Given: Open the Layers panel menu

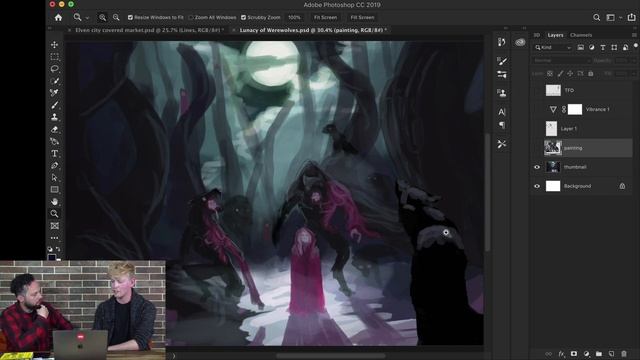Looking at the screenshot, I should [634, 35].
